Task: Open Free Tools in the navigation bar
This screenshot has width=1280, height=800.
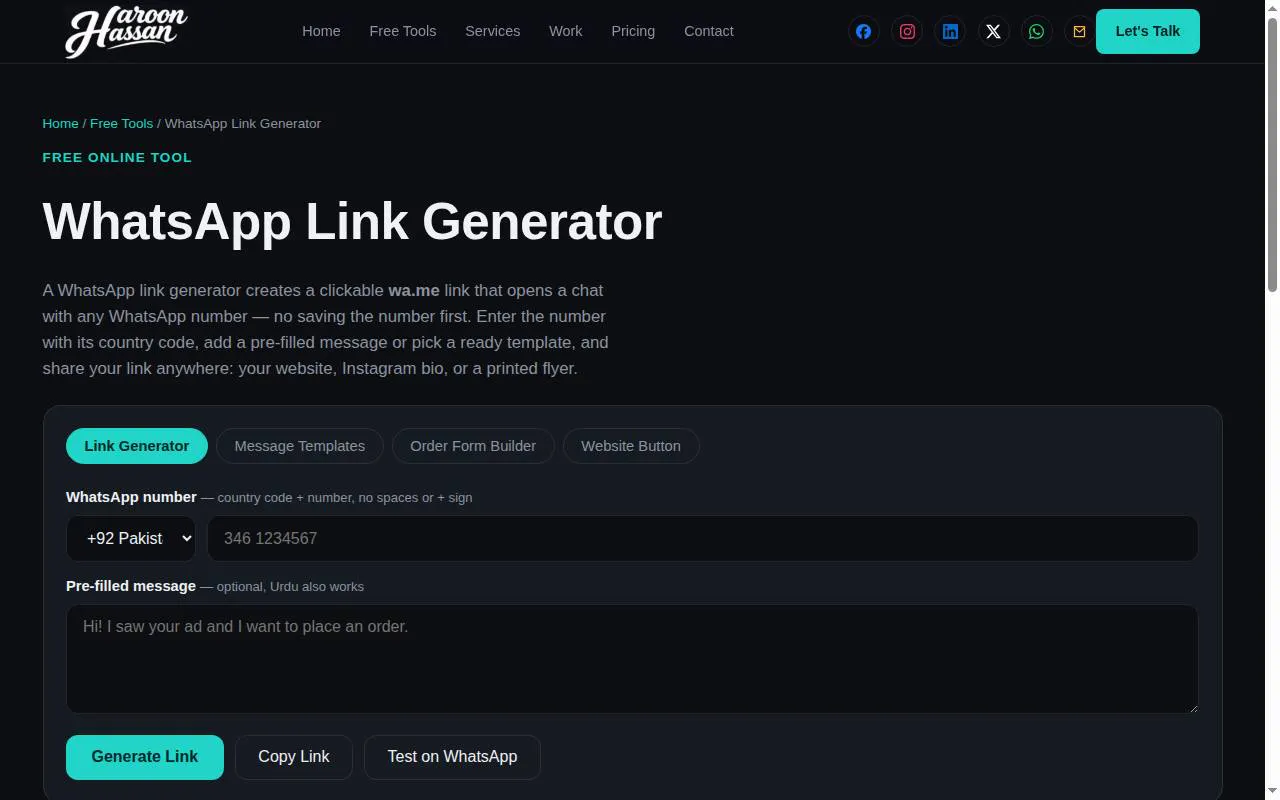Action: point(403,31)
